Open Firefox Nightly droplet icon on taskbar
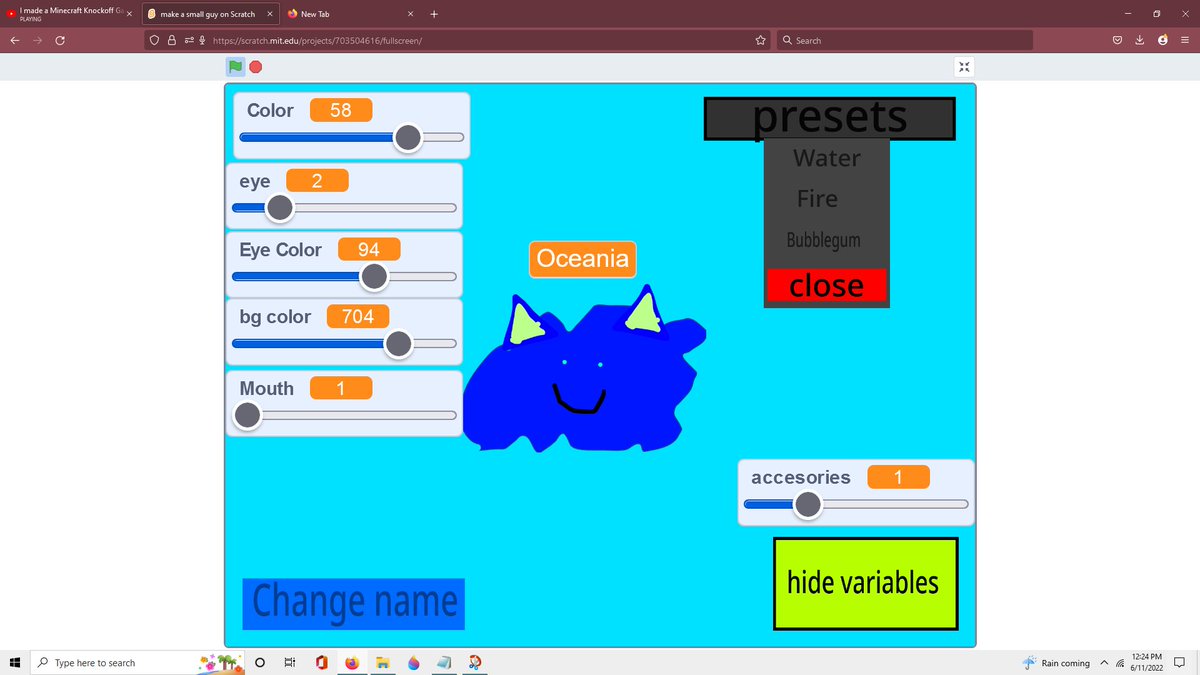The width and height of the screenshot is (1200, 675). 414,663
